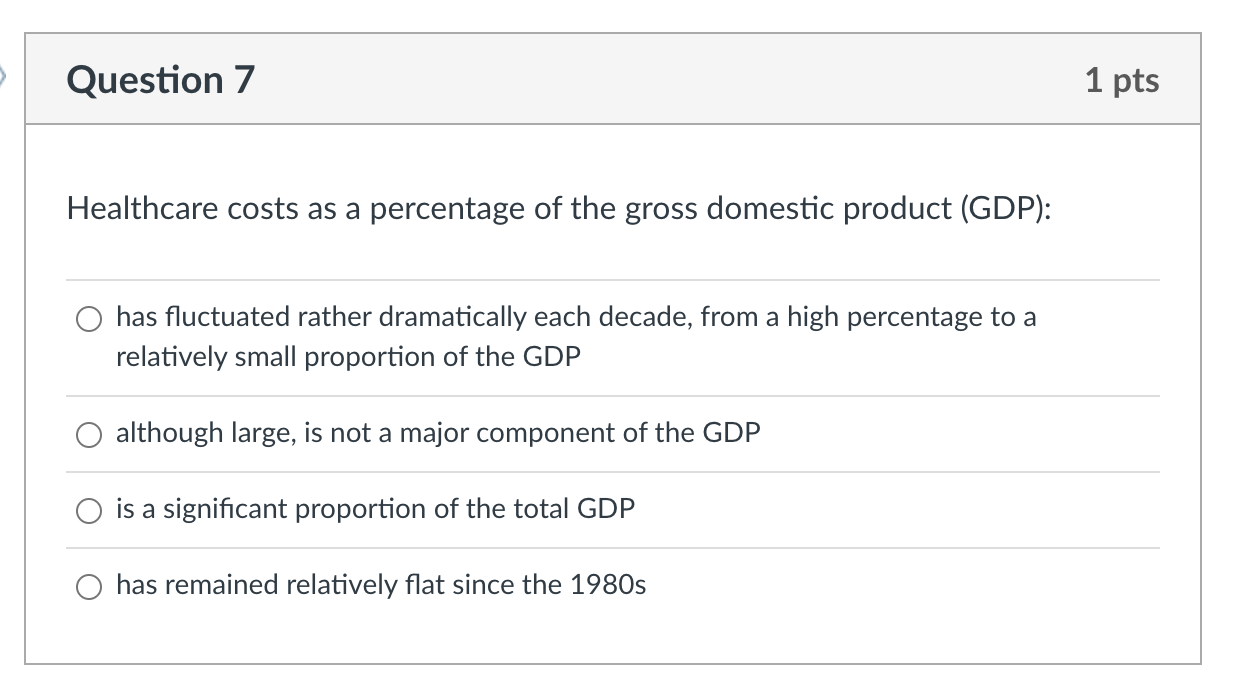
Task: Click the radio button for the third answer
Action: click(x=88, y=509)
